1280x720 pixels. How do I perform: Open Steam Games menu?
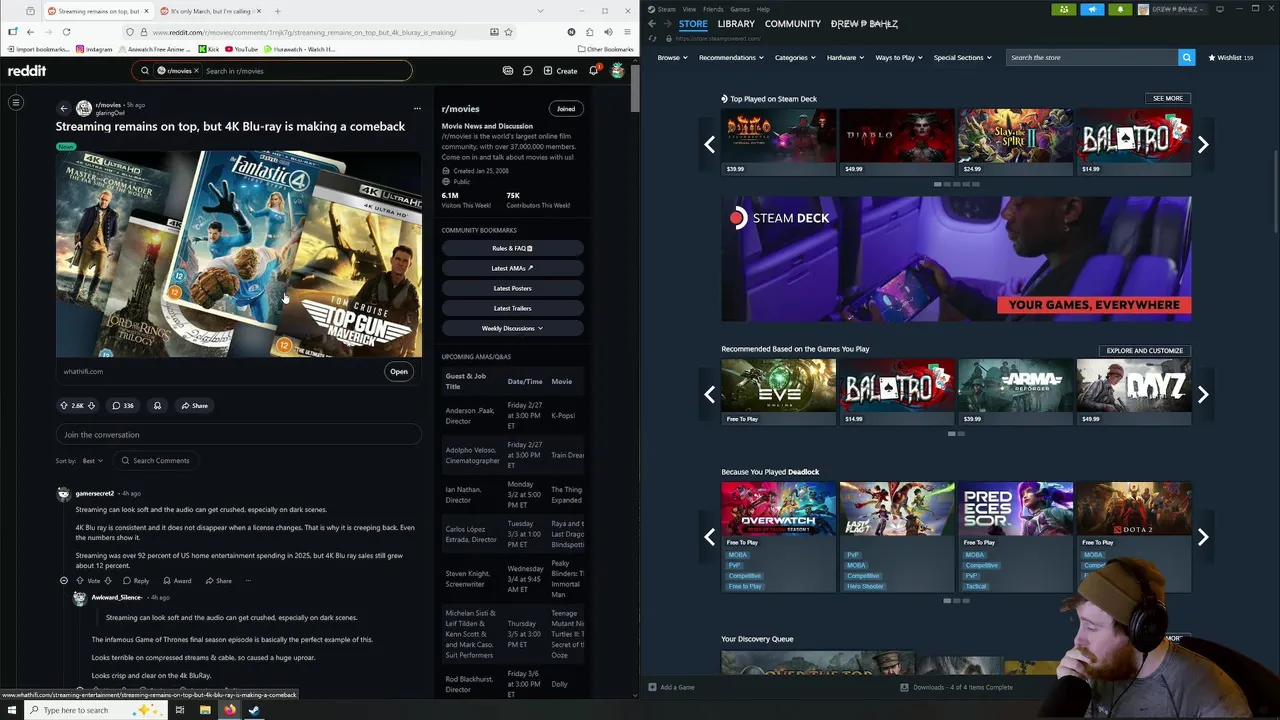coord(740,9)
